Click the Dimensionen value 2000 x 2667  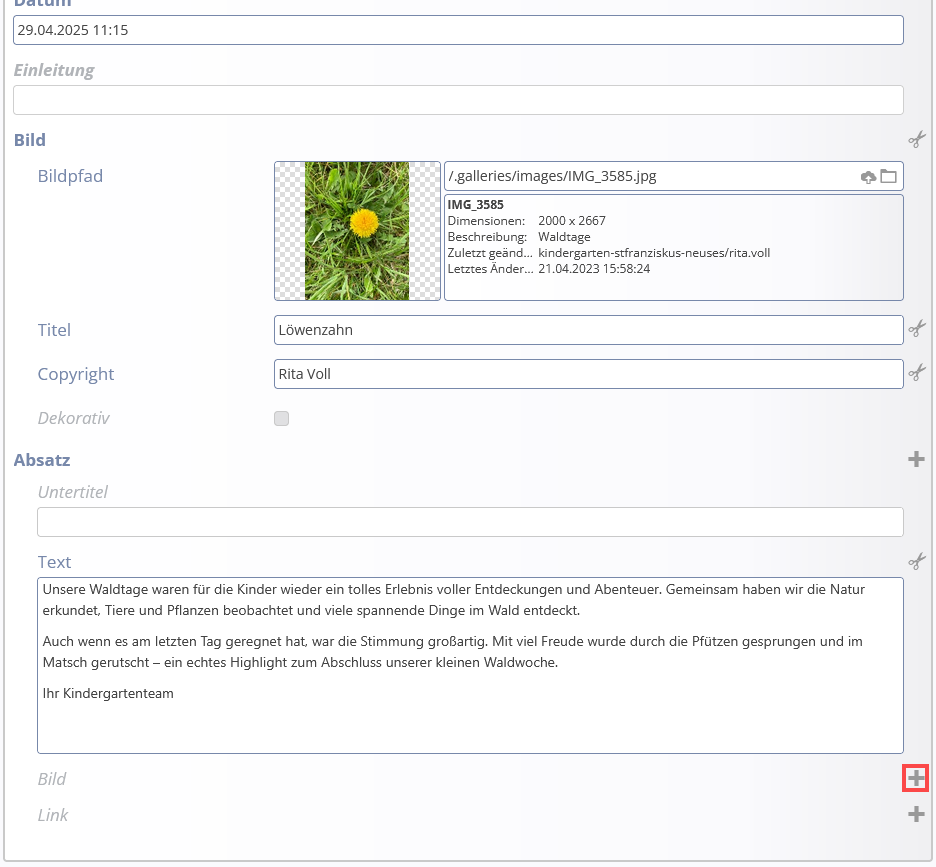[x=572, y=221]
